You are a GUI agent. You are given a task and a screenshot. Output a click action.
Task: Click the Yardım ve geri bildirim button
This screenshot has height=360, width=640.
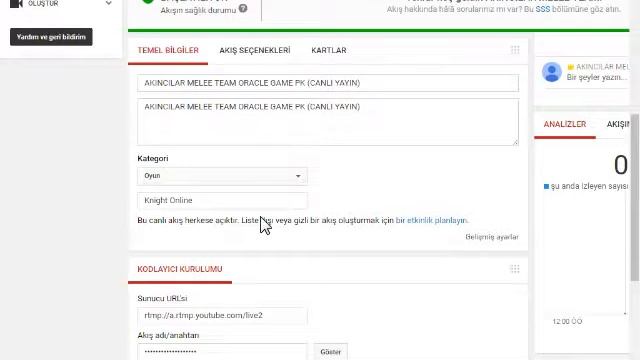(51, 37)
